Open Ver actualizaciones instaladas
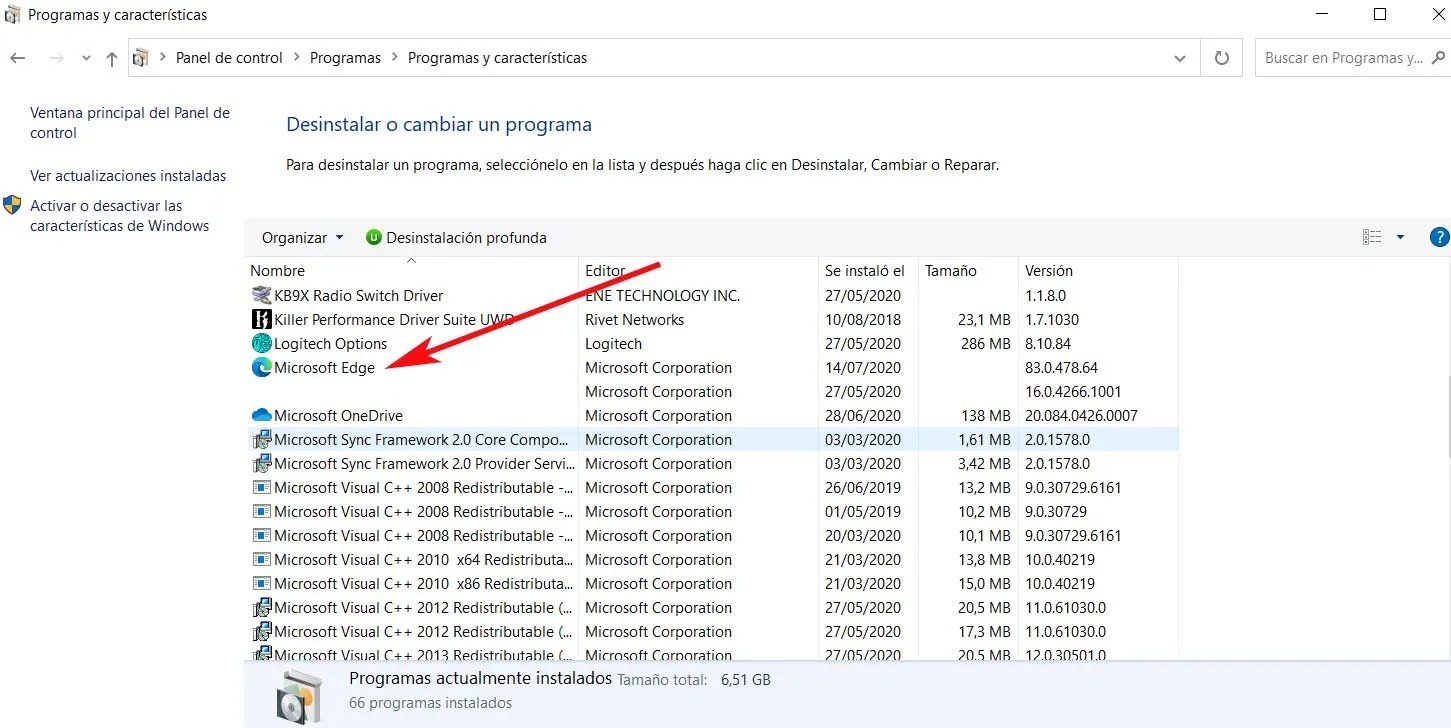Viewport: 1451px width, 728px height. pyautogui.click(x=127, y=175)
